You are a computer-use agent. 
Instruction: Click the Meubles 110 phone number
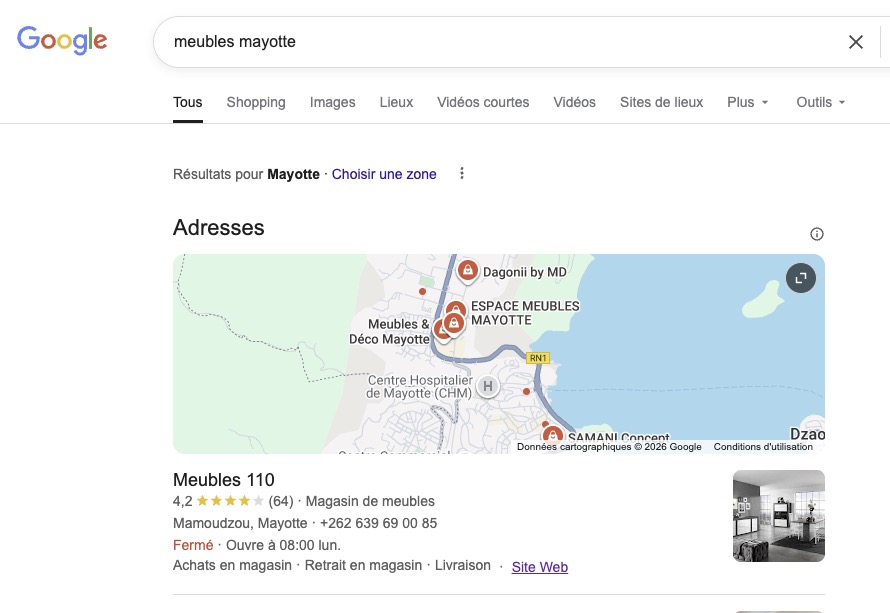379,523
